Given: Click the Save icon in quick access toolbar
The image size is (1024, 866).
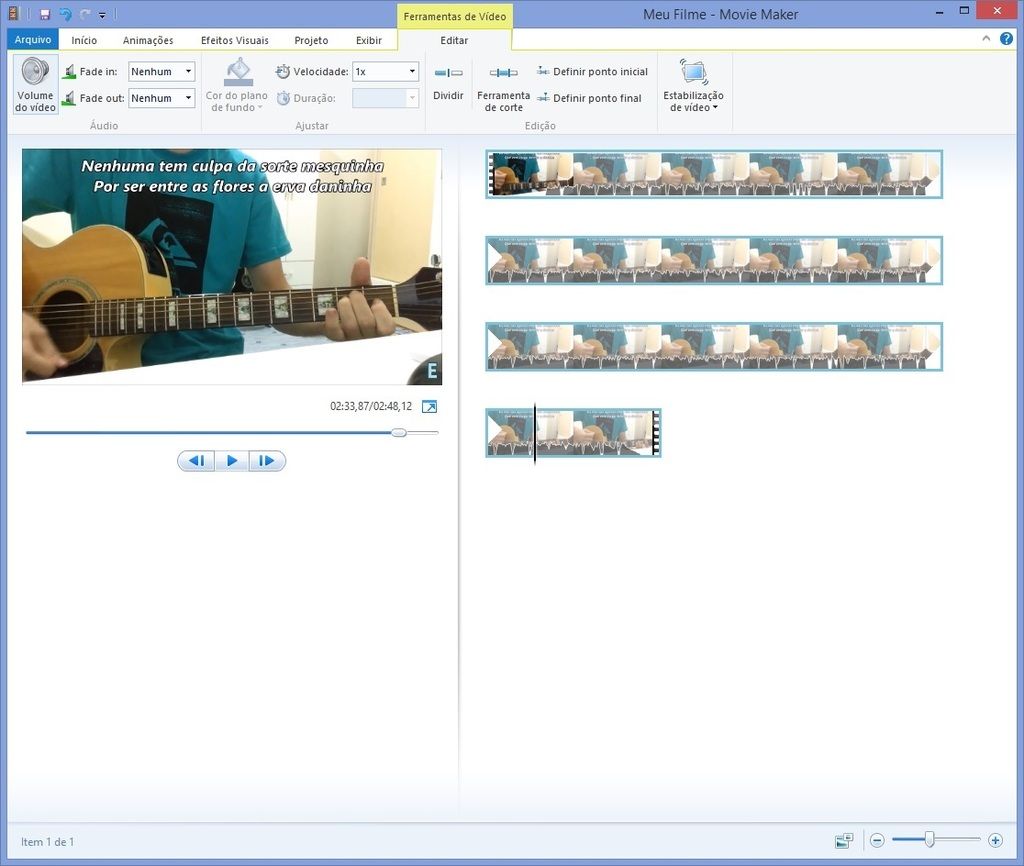Looking at the screenshot, I should point(45,14).
